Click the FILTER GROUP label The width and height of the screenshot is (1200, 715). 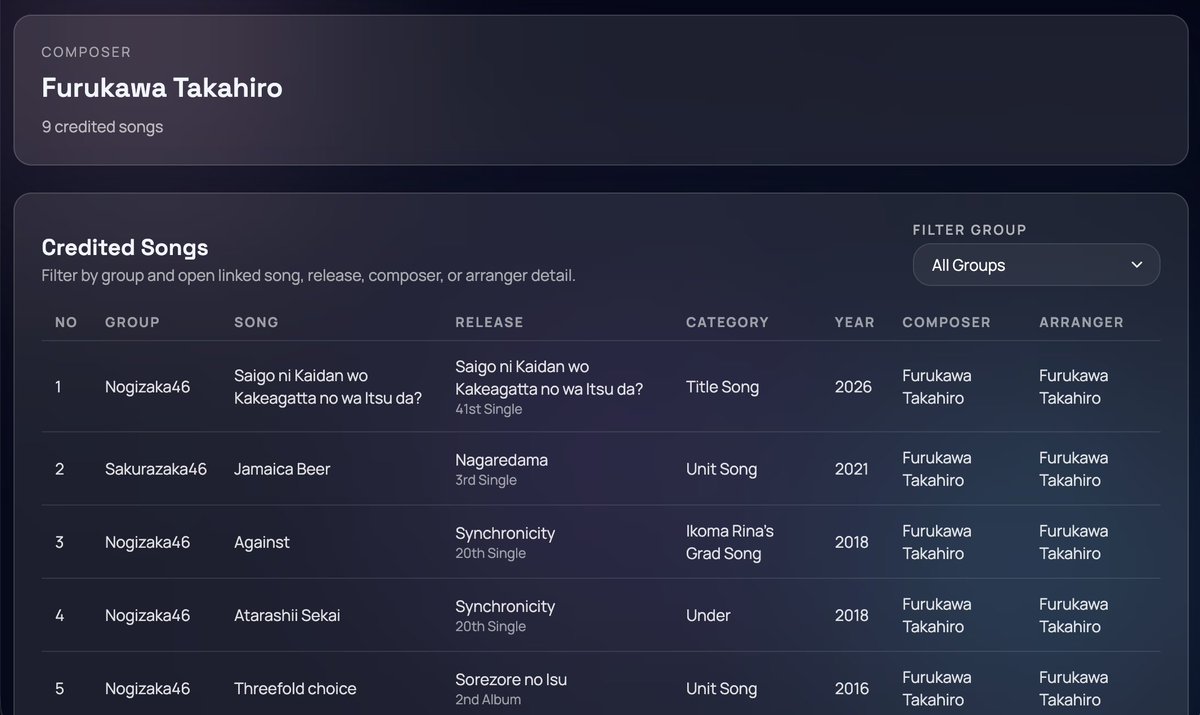[970, 229]
